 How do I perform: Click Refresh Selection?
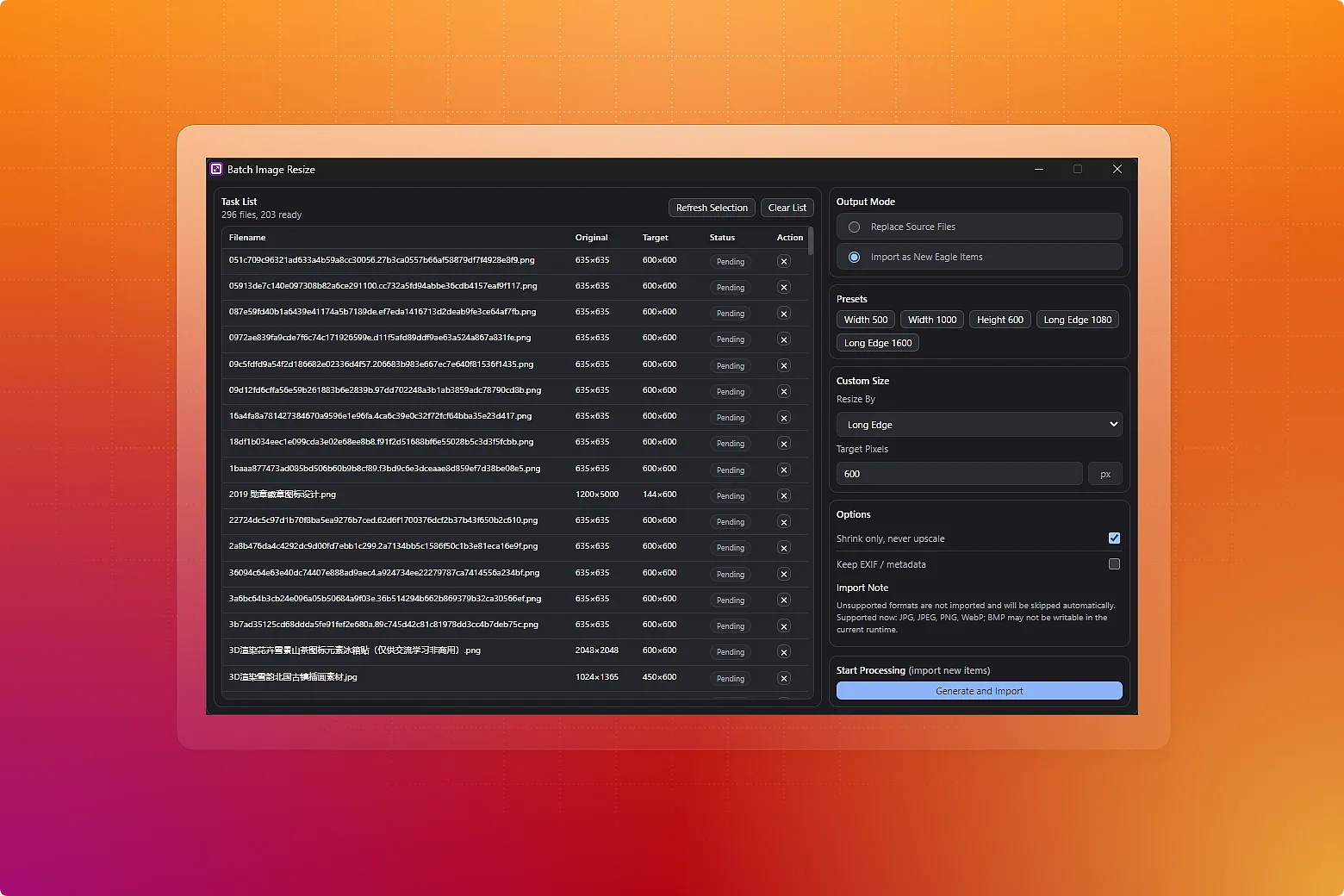[x=712, y=207]
